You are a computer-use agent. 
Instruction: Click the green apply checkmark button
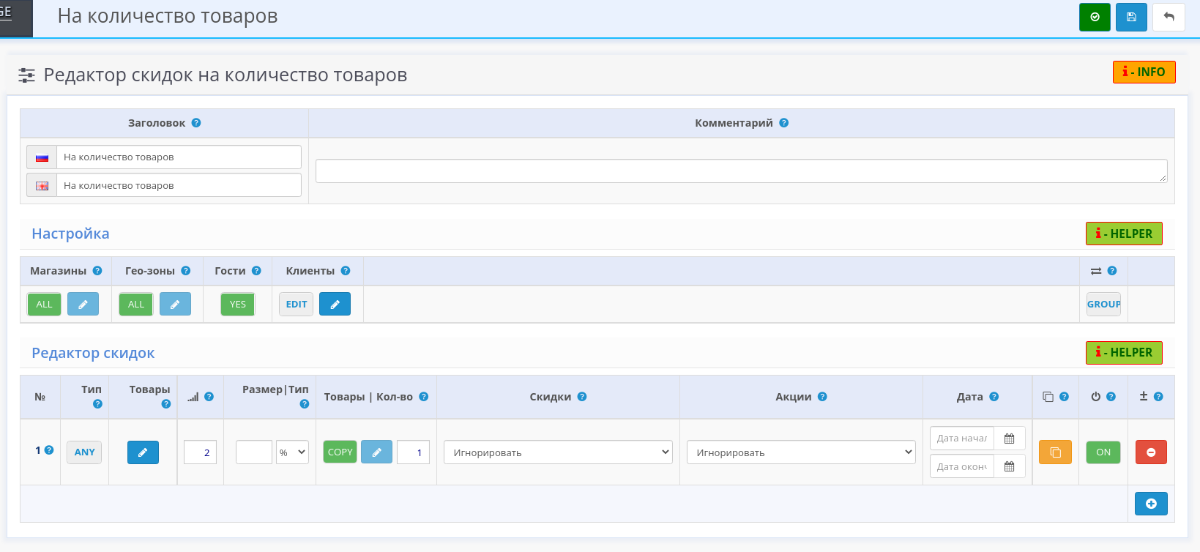point(1094,17)
